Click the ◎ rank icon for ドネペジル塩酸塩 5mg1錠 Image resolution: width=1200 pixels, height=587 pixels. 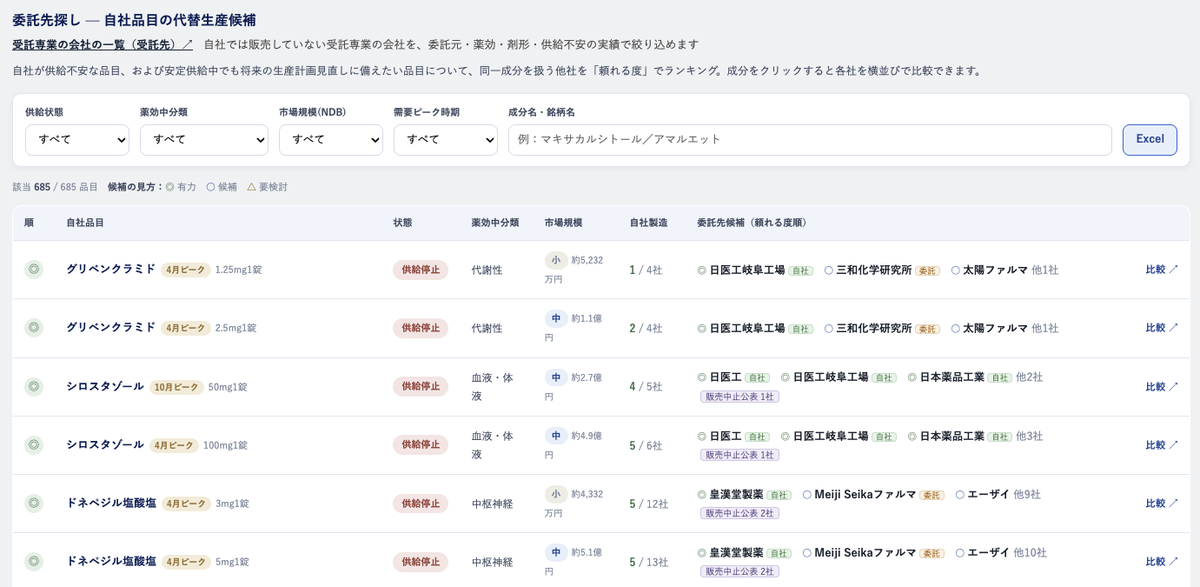(x=33, y=561)
